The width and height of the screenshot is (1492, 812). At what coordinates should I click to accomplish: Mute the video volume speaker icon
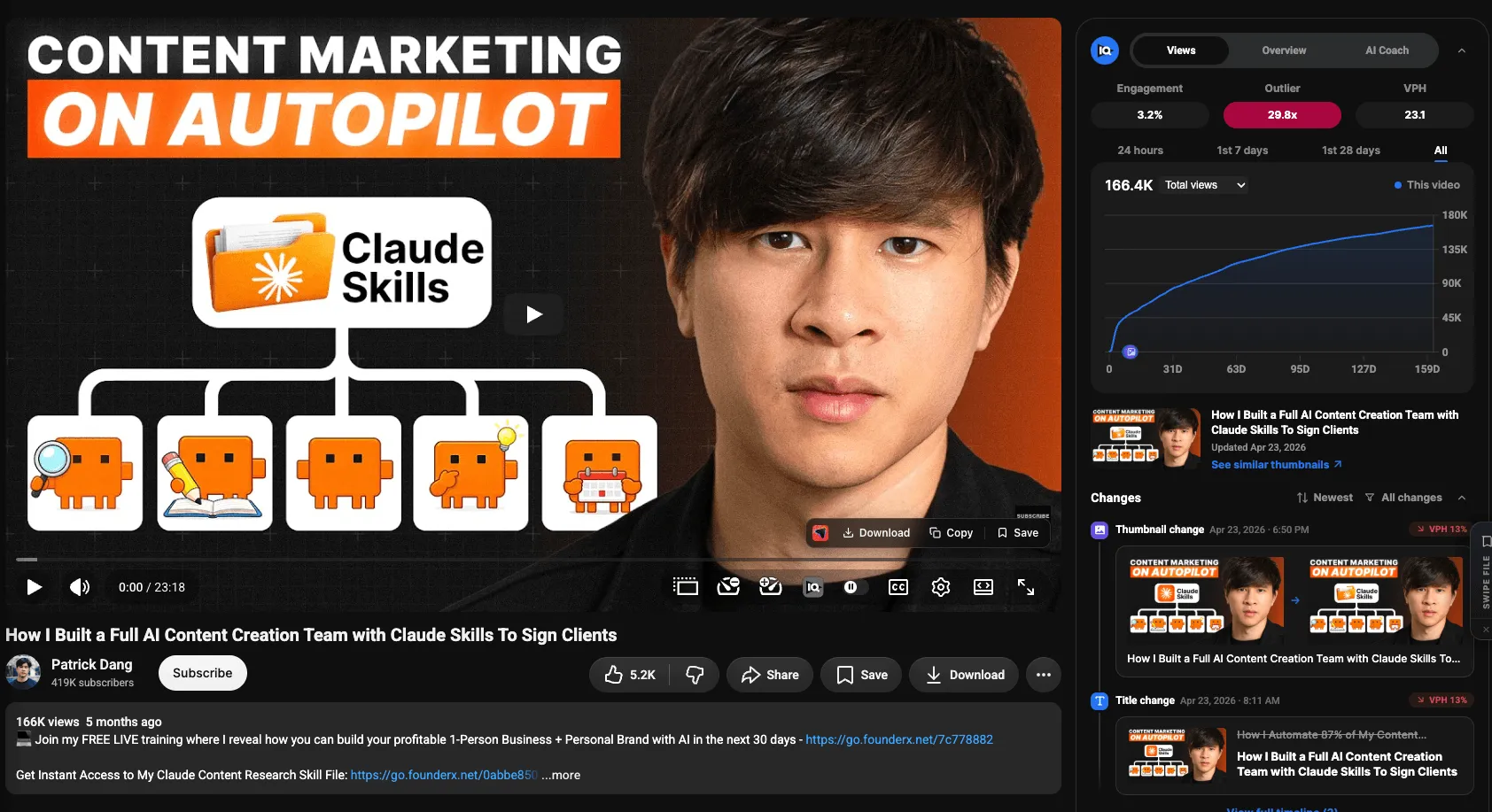80,587
